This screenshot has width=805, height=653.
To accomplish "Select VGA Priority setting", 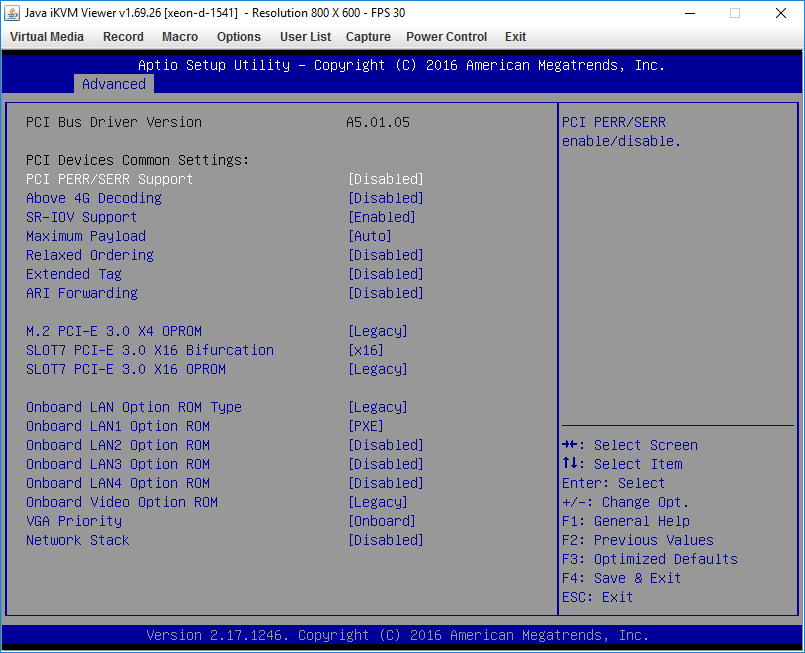I will click(74, 521).
